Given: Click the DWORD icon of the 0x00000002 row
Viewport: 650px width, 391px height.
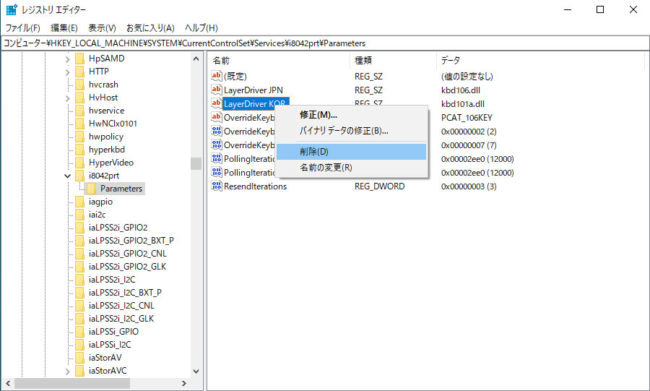Looking at the screenshot, I should coord(216,131).
